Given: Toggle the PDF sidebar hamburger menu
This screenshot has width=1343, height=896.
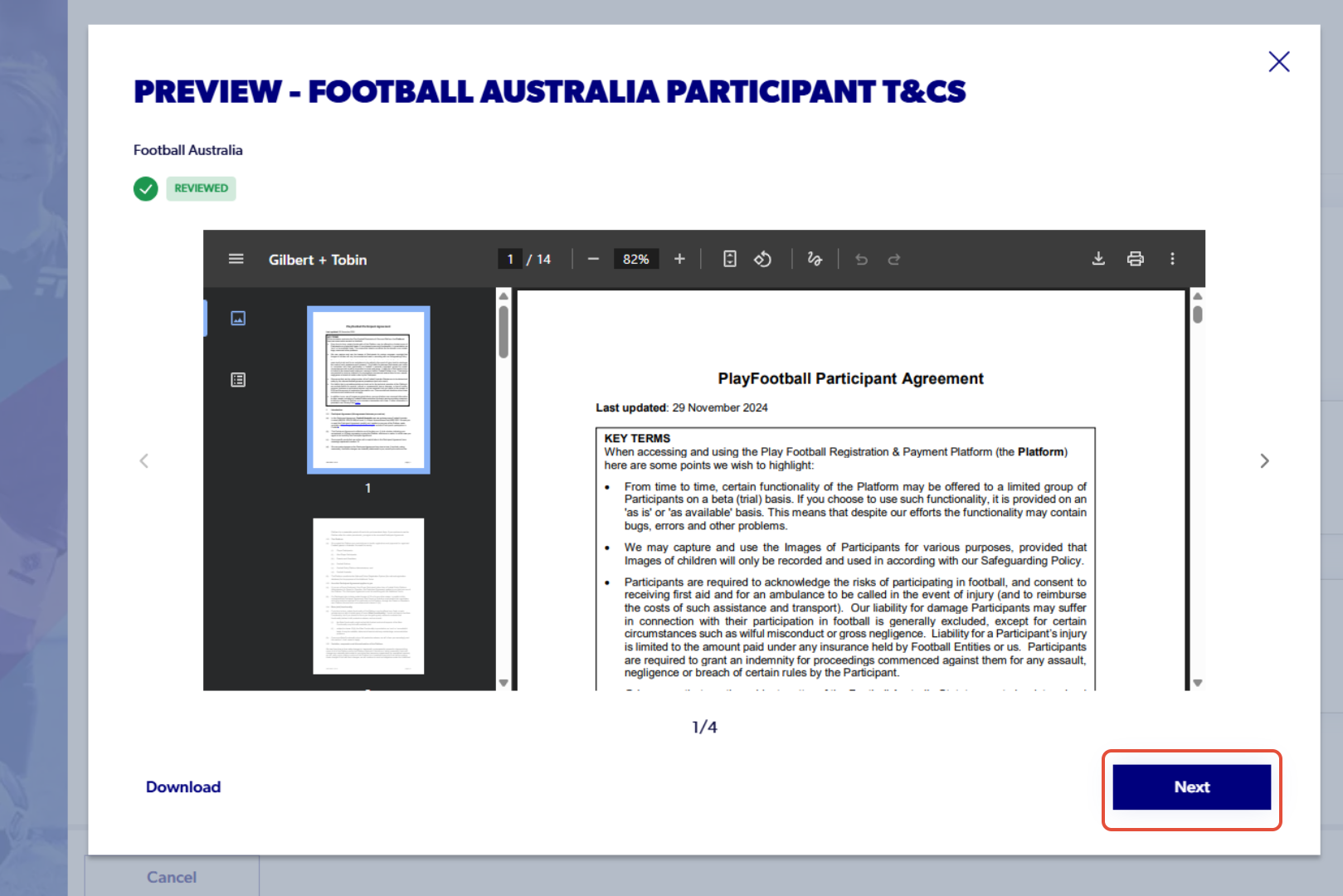Looking at the screenshot, I should pyautogui.click(x=236, y=259).
